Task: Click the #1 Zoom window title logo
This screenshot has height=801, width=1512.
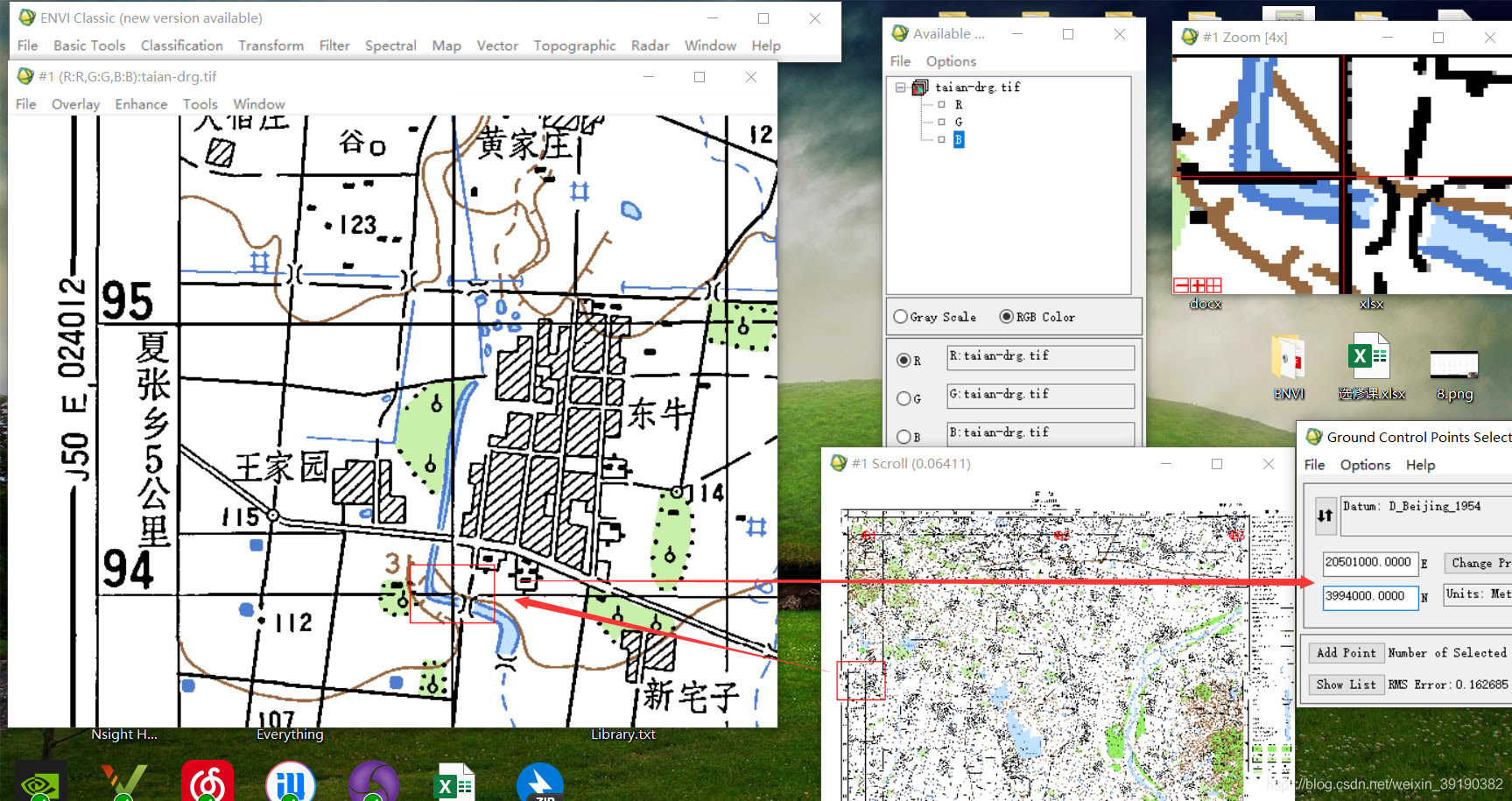Action: [1190, 37]
